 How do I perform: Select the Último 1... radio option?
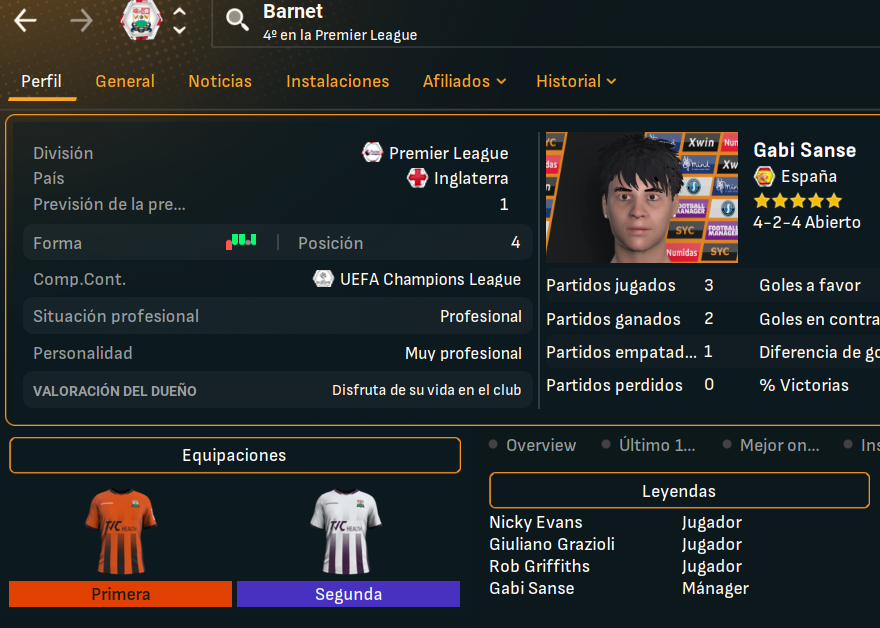click(648, 445)
